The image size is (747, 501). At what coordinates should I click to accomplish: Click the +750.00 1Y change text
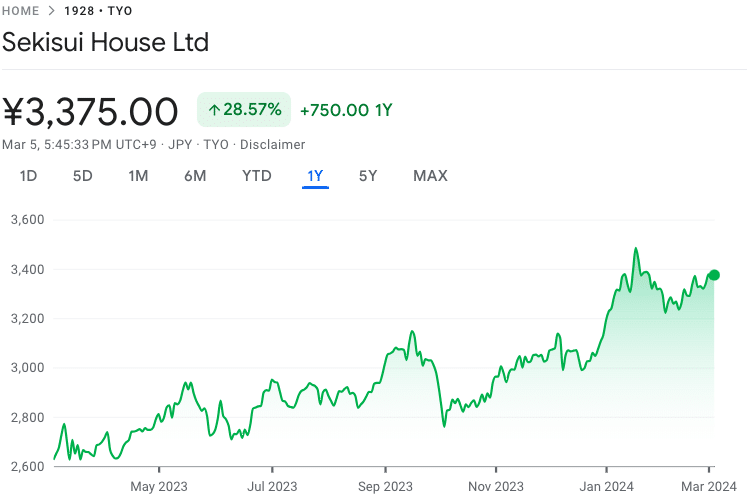346,110
